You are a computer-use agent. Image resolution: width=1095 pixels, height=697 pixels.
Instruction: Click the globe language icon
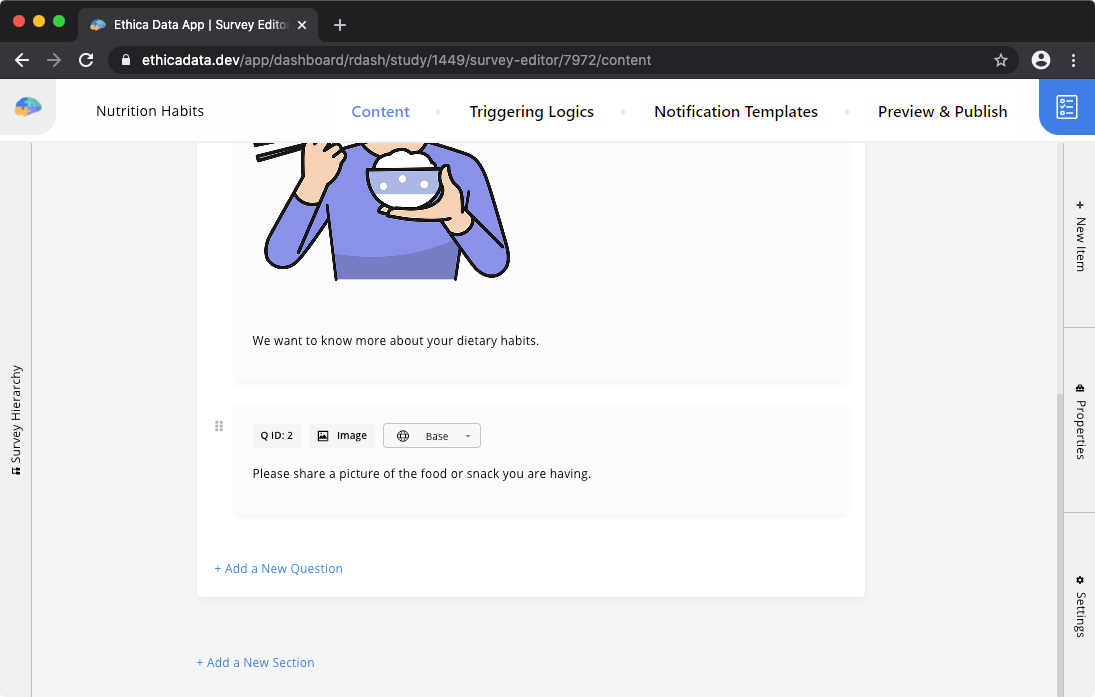coord(403,436)
